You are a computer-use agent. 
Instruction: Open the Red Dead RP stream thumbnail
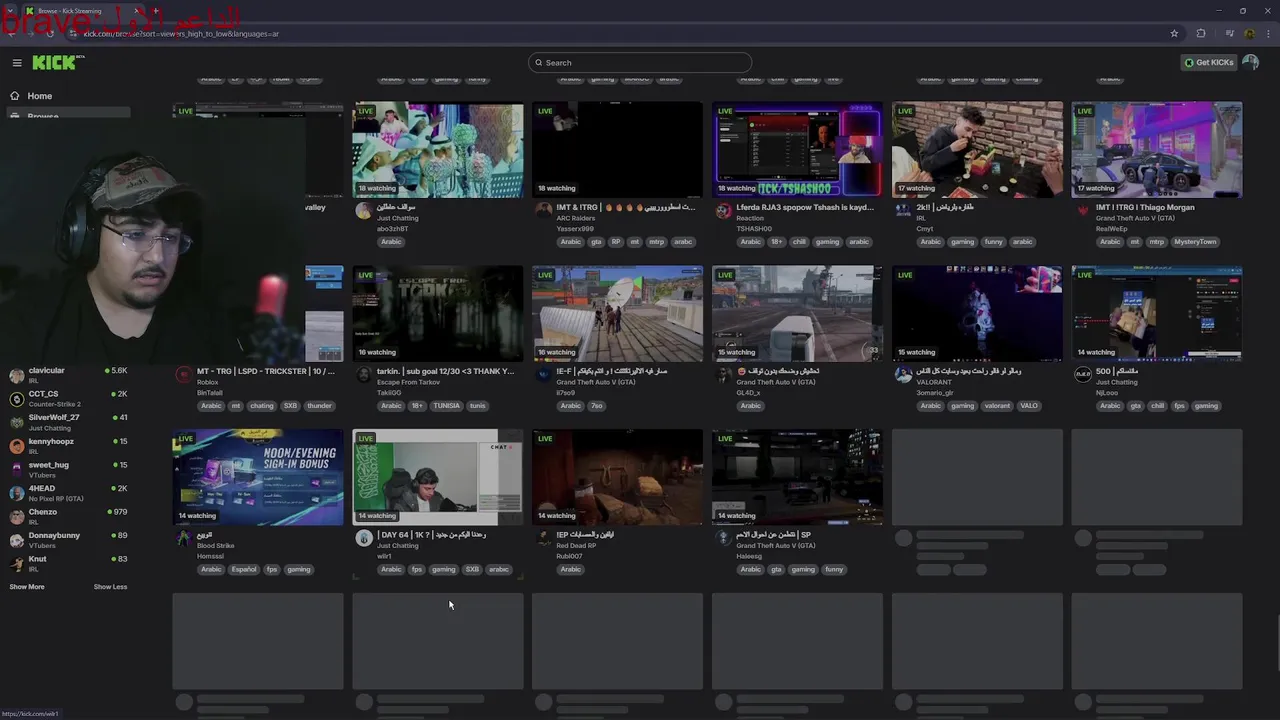617,477
